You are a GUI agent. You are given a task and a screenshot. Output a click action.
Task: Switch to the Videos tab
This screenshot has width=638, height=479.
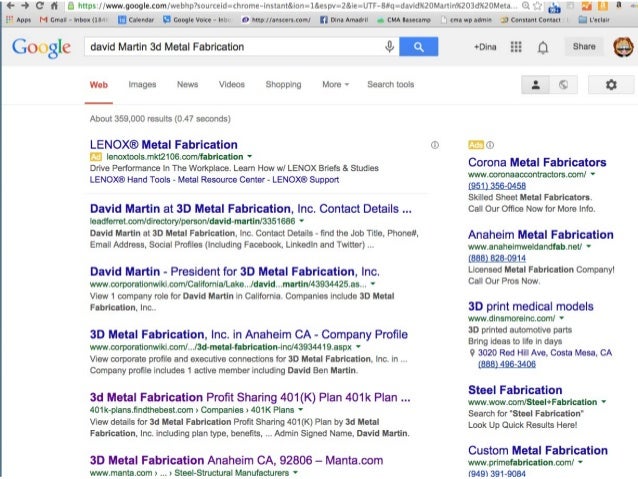coord(232,85)
